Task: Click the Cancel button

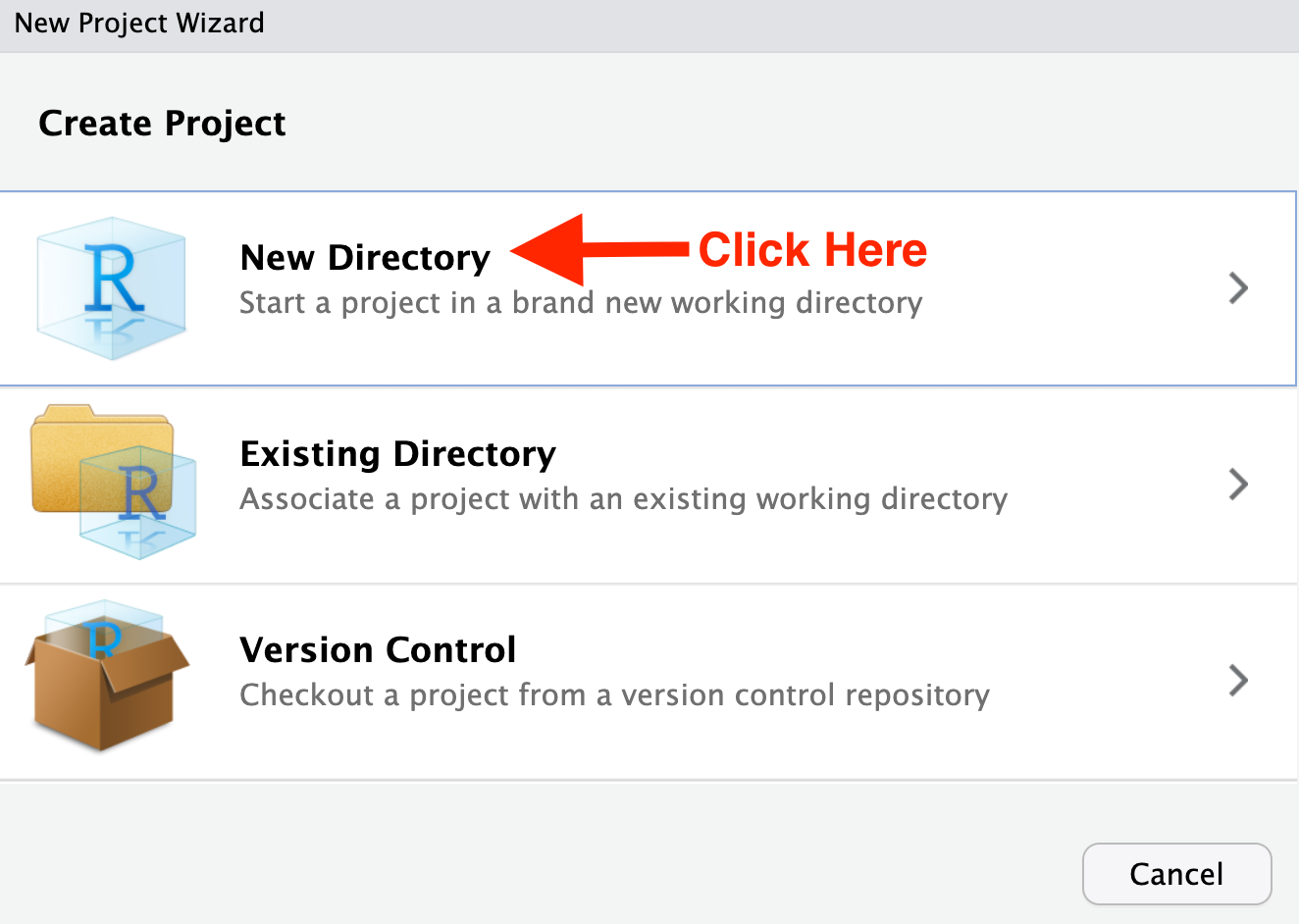Action: [1176, 873]
